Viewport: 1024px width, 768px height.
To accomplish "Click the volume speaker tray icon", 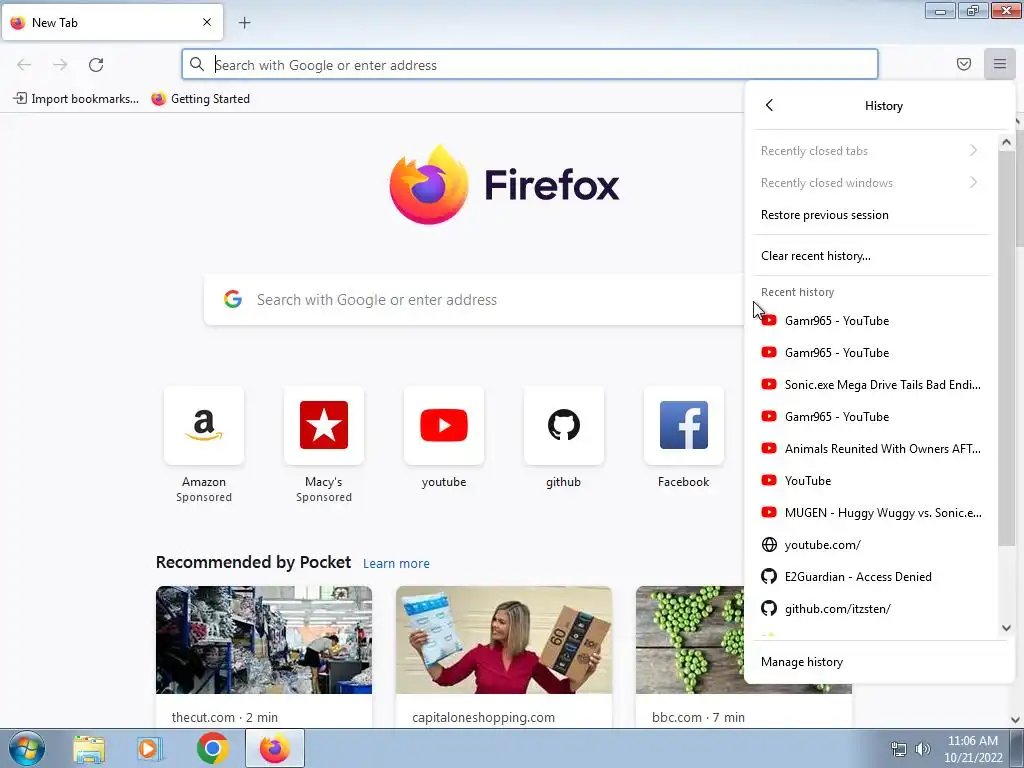I will [922, 749].
